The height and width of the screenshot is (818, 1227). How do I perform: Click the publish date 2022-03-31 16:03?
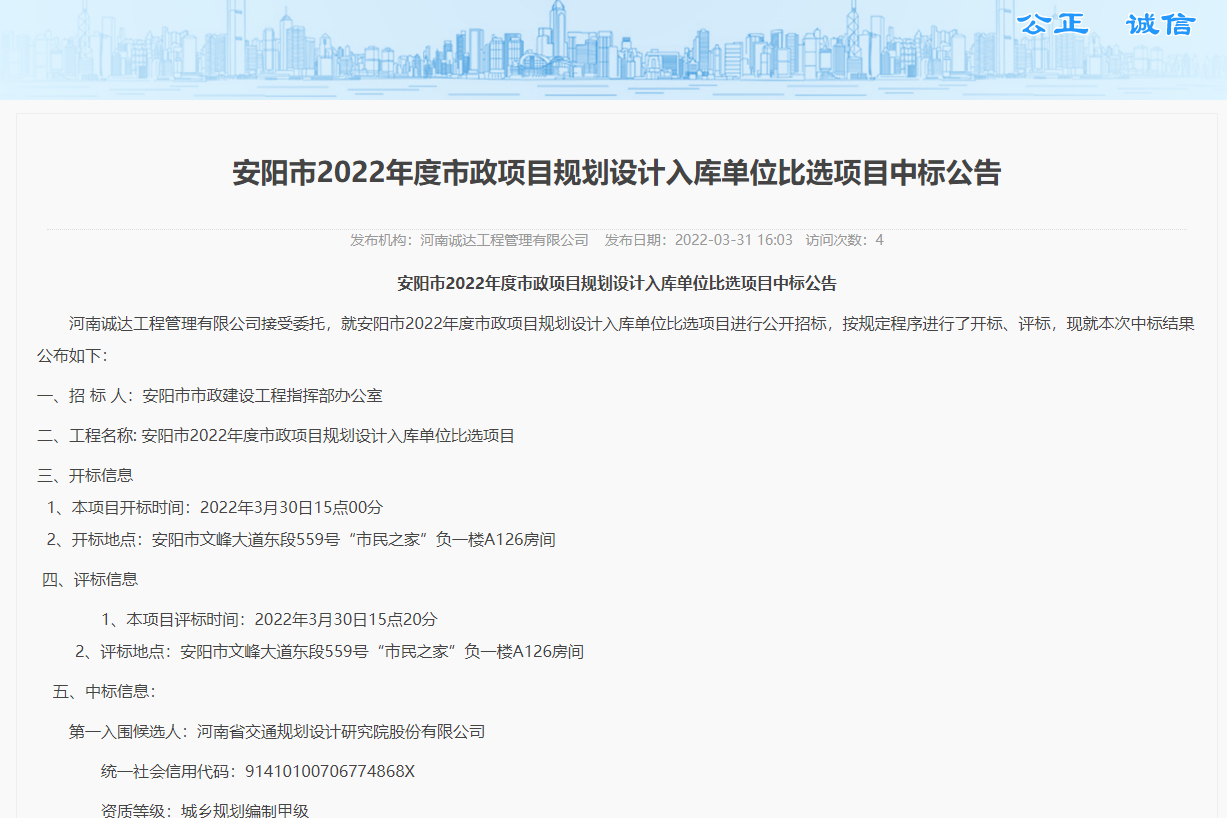pyautogui.click(x=733, y=240)
